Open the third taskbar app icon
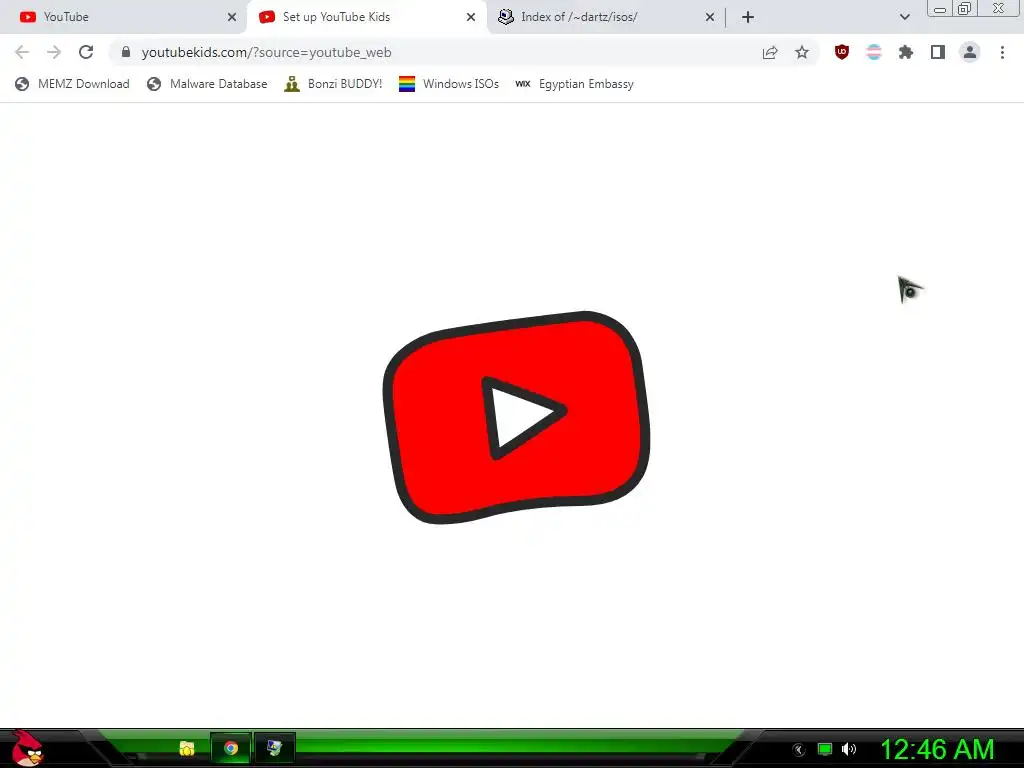 tap(274, 748)
